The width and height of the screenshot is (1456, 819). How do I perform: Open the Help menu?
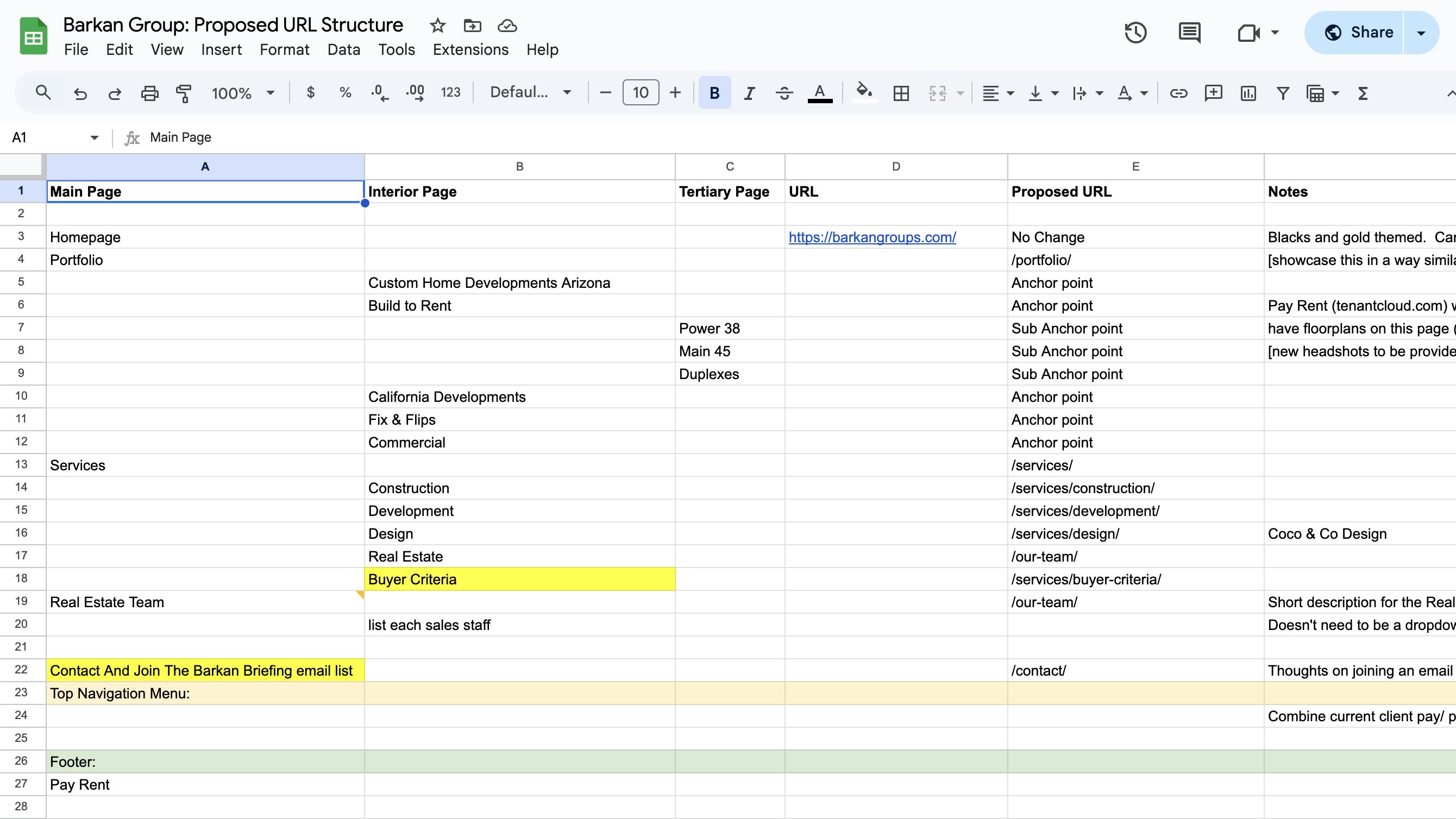tap(542, 50)
